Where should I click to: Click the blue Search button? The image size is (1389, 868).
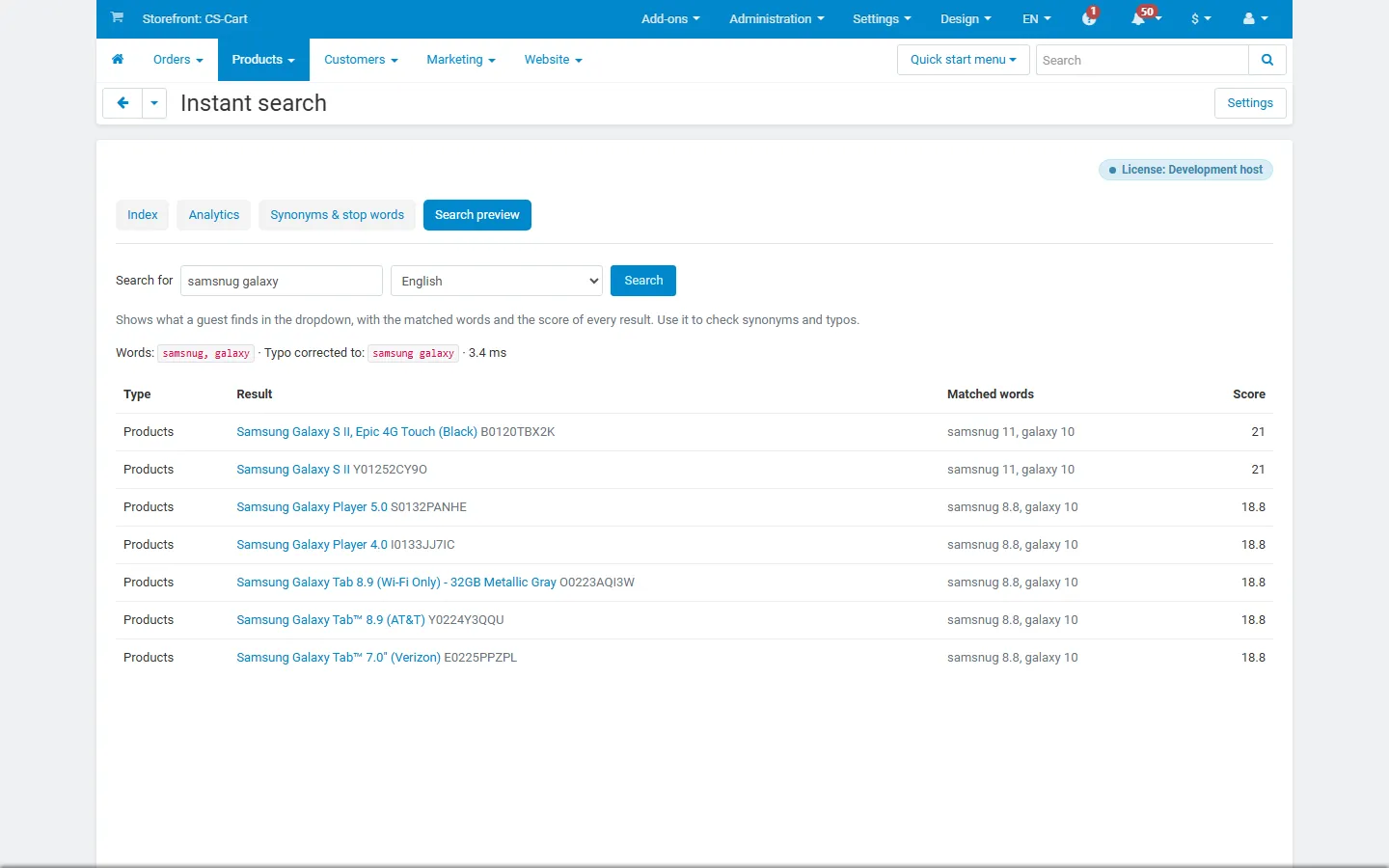643,281
